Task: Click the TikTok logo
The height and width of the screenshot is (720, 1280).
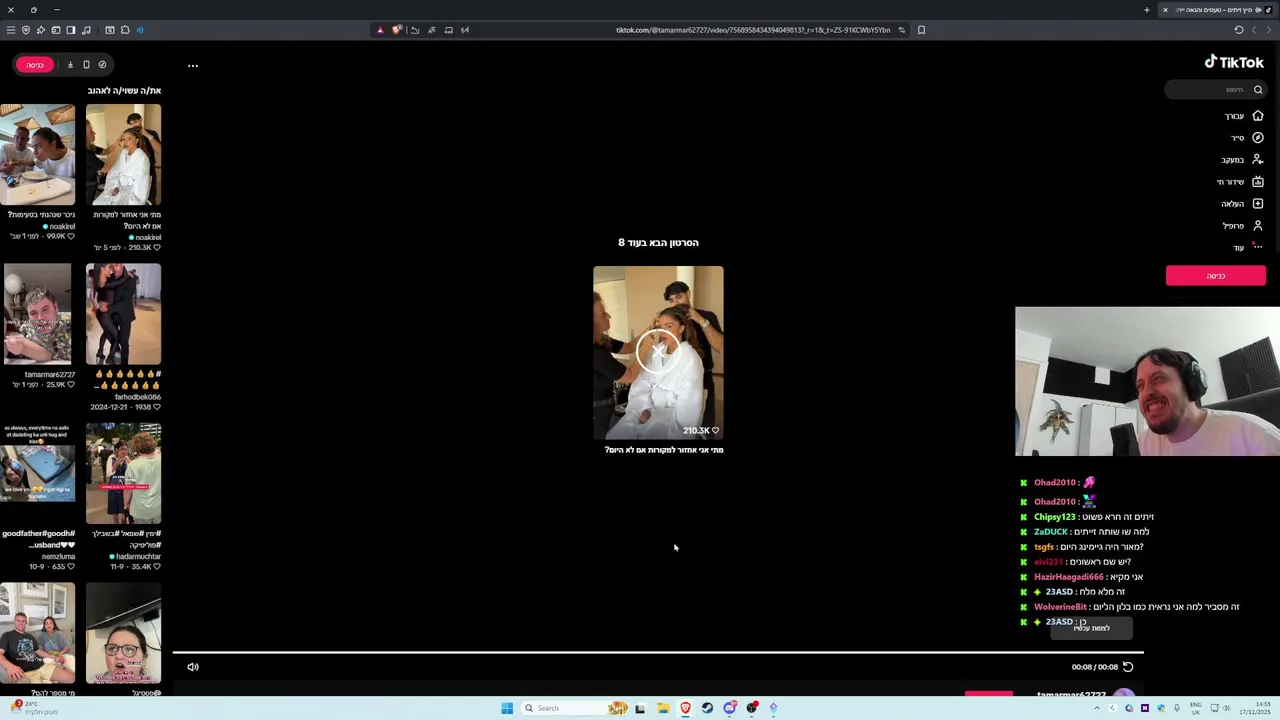Action: (x=1234, y=62)
